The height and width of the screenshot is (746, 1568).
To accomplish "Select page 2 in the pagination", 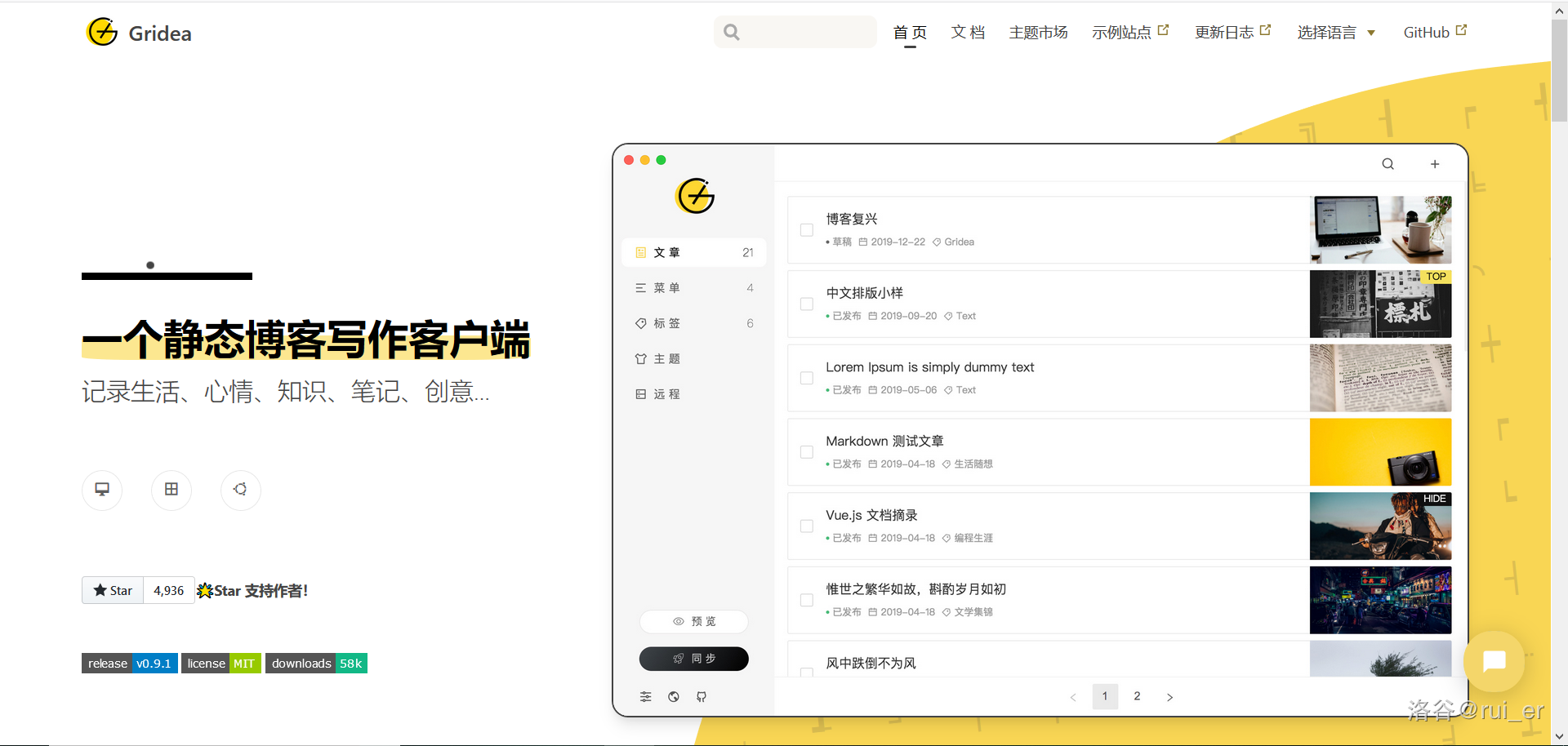I will (1137, 696).
